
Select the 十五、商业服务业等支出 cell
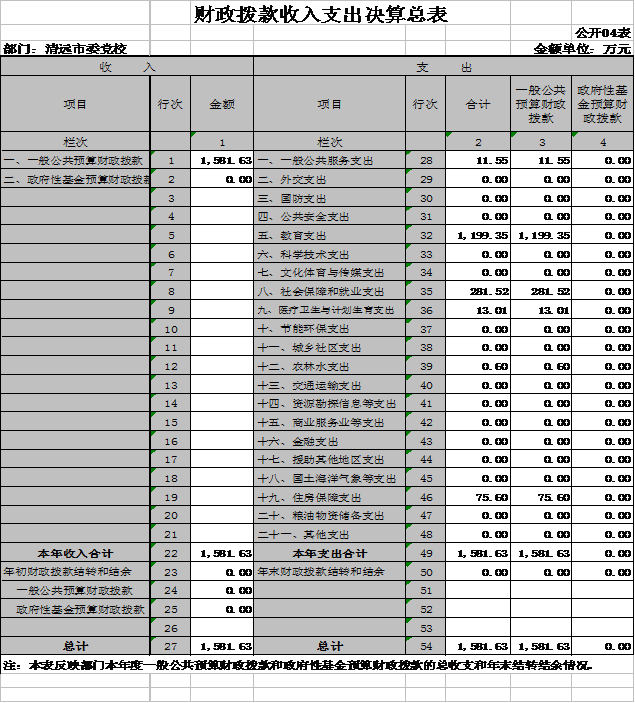[x=330, y=422]
